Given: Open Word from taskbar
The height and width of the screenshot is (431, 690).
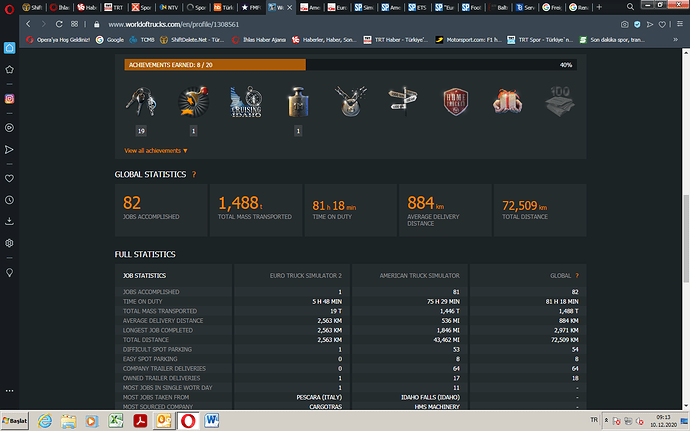Looking at the screenshot, I should pos(211,421).
